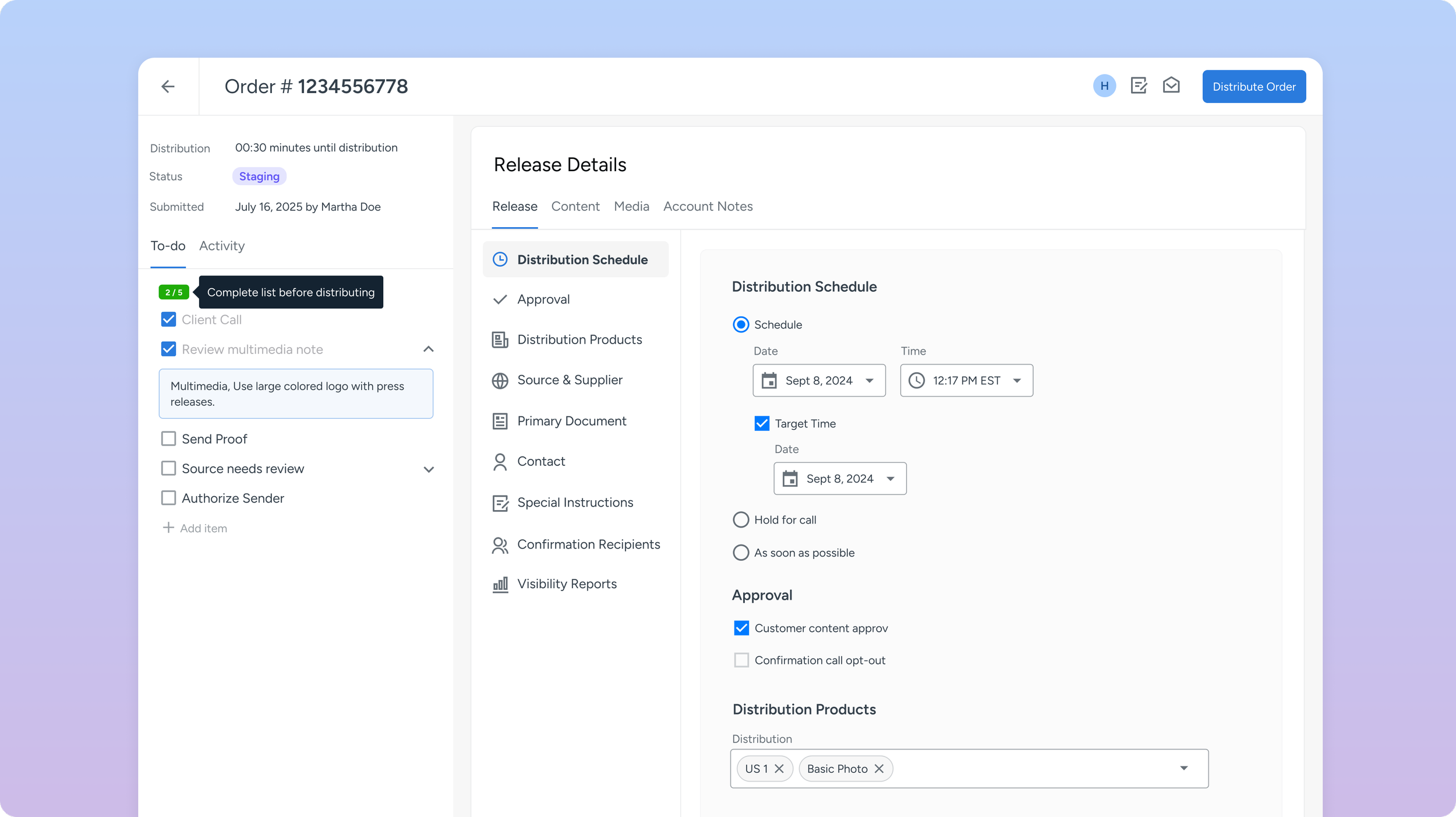Open the Account Notes tab
Image resolution: width=1456 pixels, height=817 pixels.
pos(708,206)
